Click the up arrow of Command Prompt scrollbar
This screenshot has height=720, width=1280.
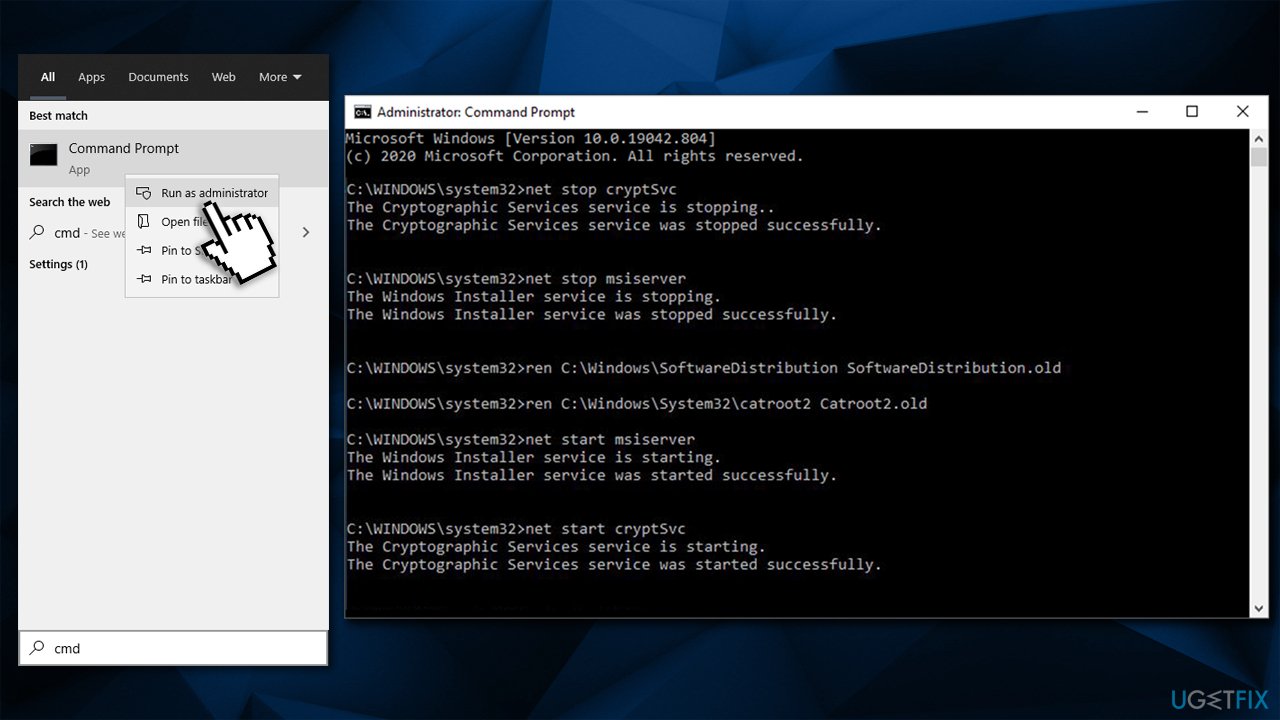click(x=1259, y=137)
